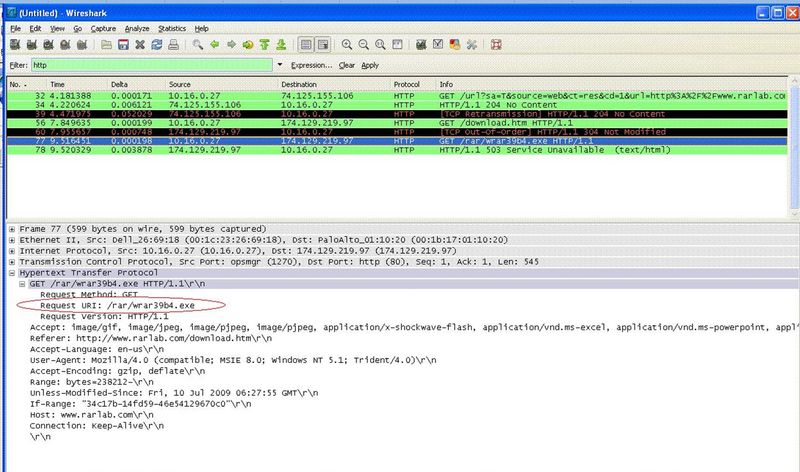Sort by the Protocol column header
This screenshot has width=800, height=472.
[413, 84]
